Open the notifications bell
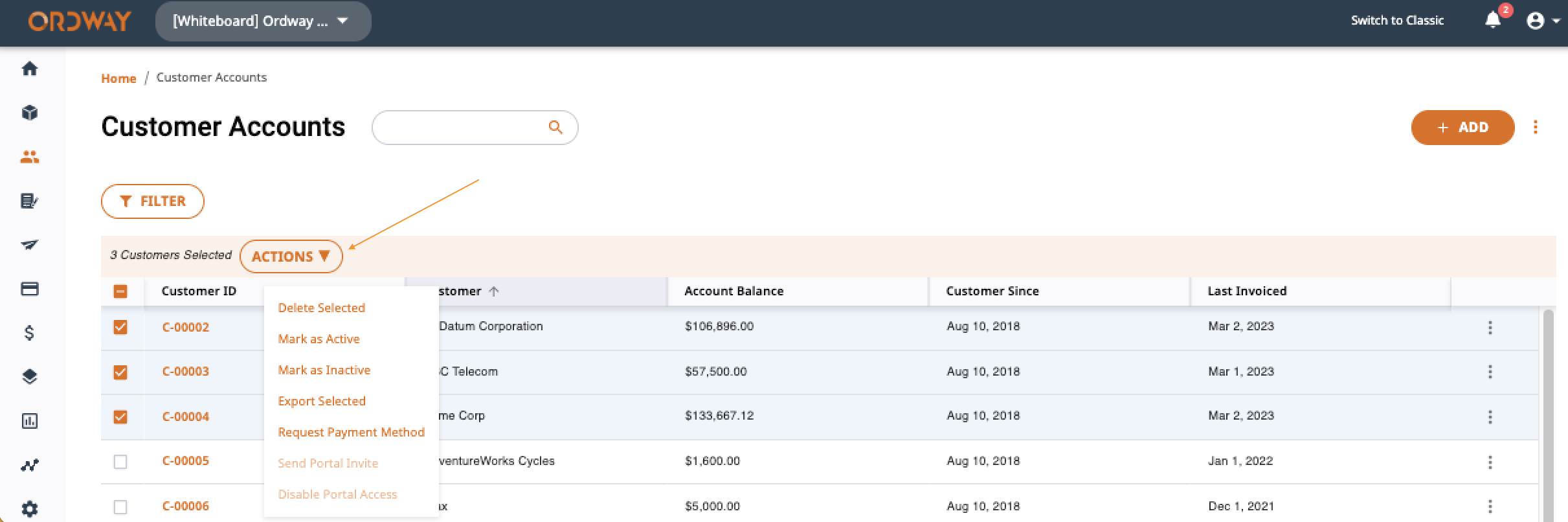The image size is (1568, 522). [1493, 21]
